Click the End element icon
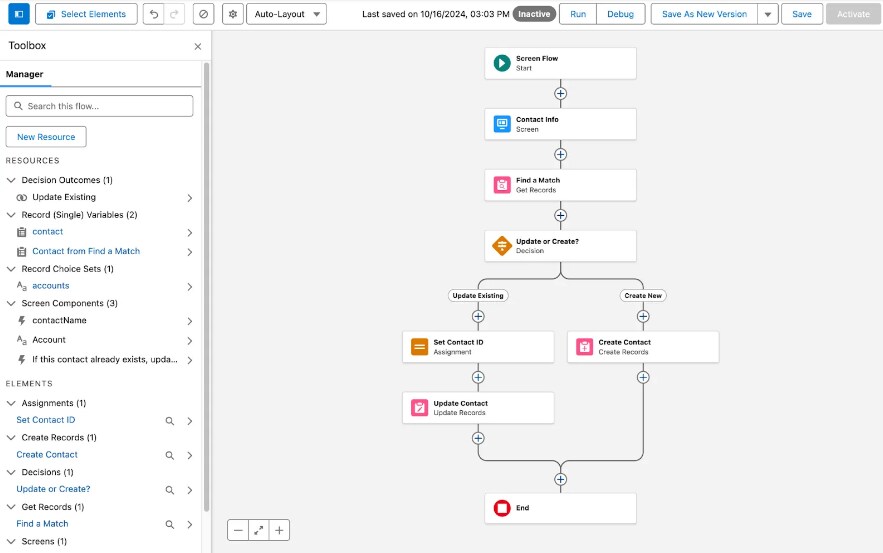The width and height of the screenshot is (883, 553). coord(502,508)
